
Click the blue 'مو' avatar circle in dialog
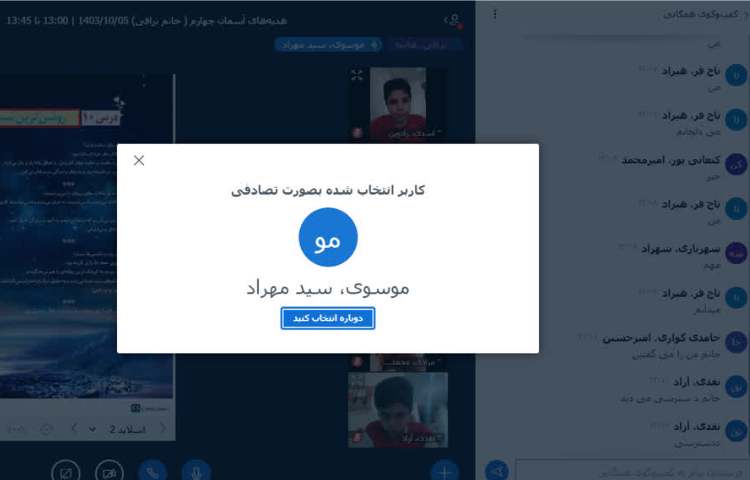328,237
